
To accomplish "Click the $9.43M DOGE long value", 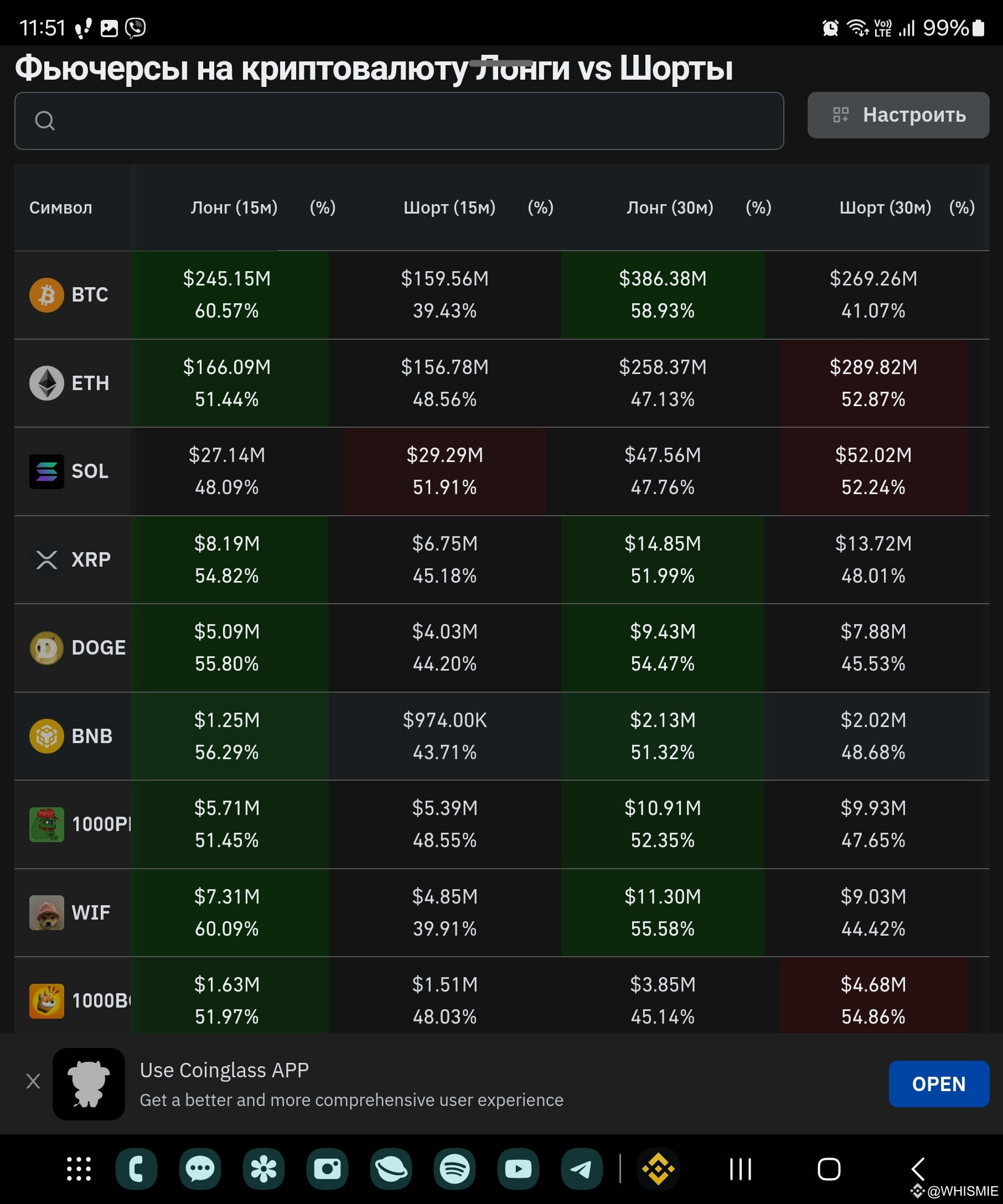I will tap(663, 632).
